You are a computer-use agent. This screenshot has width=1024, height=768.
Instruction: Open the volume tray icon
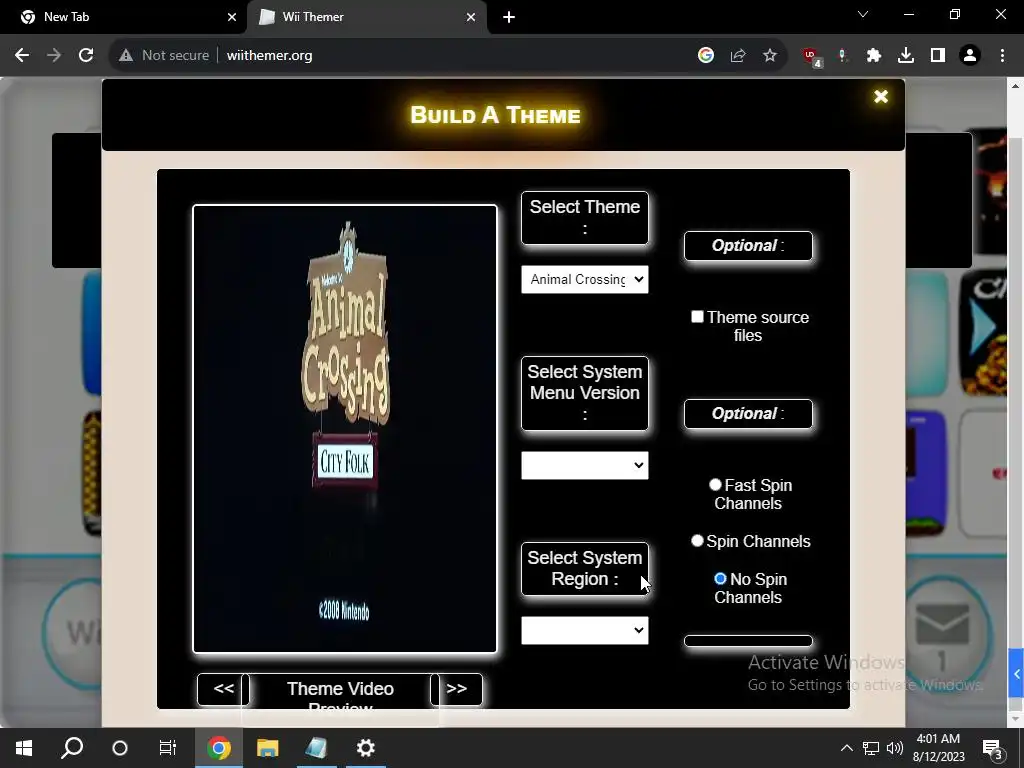(894, 748)
